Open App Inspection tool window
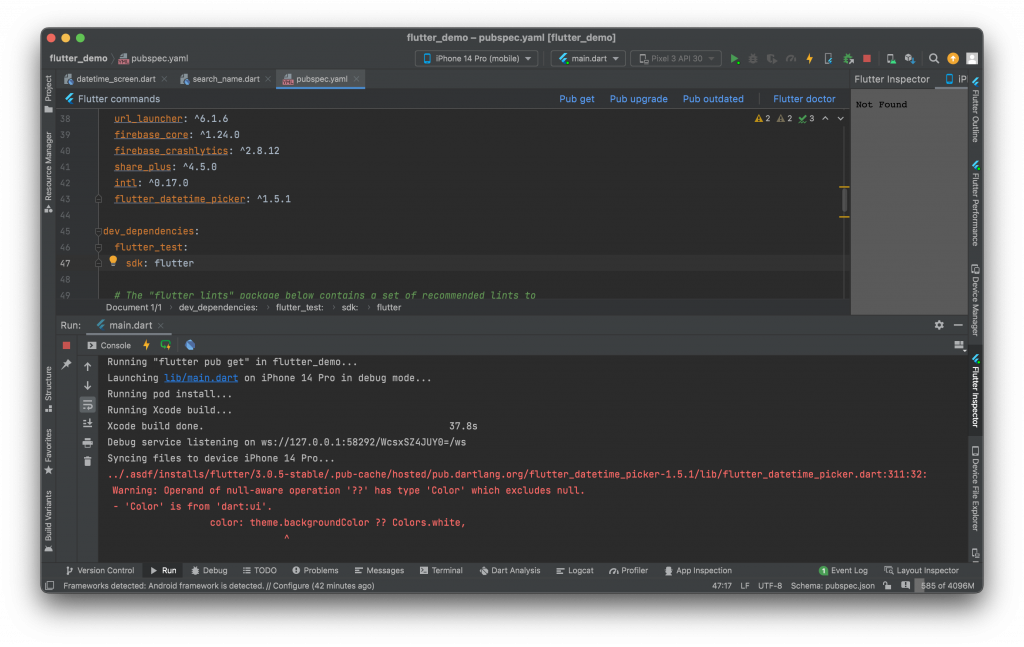Image resolution: width=1024 pixels, height=647 pixels. click(697, 571)
